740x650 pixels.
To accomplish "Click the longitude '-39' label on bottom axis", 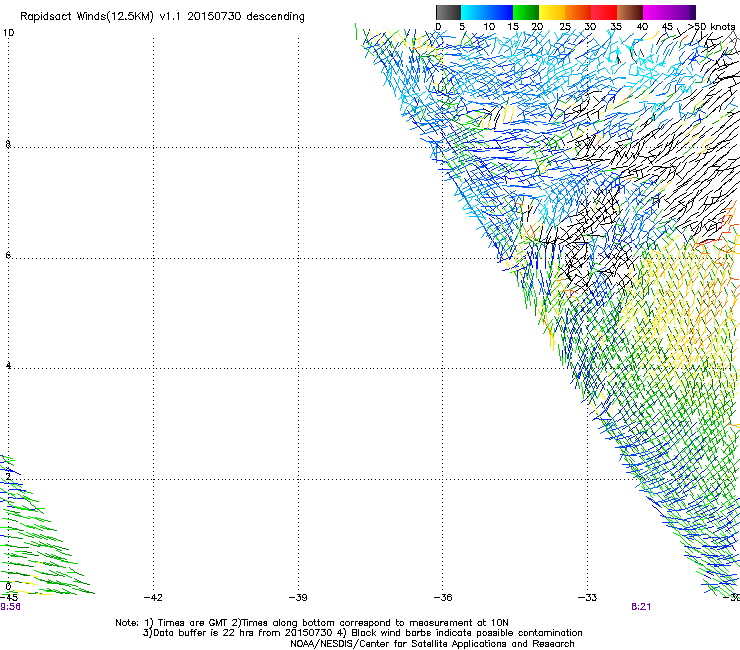I will point(298,598).
